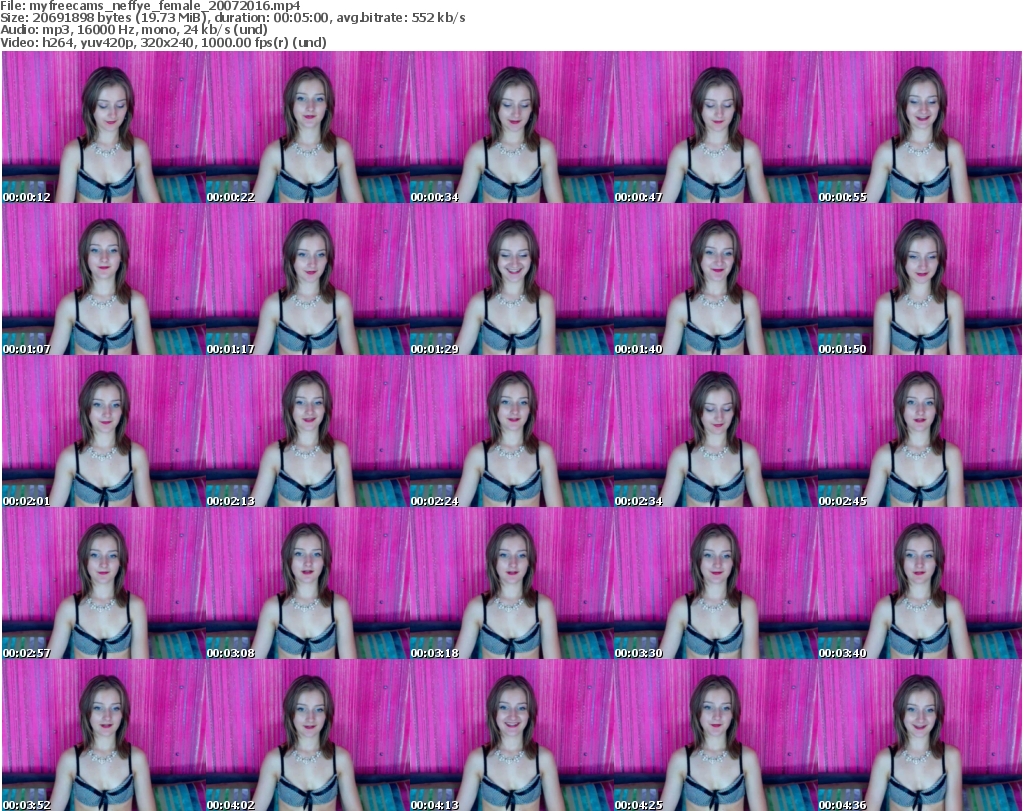Viewport: 1024px width, 811px height.
Task: Open the frame at 00:04:02
Action: [308, 735]
